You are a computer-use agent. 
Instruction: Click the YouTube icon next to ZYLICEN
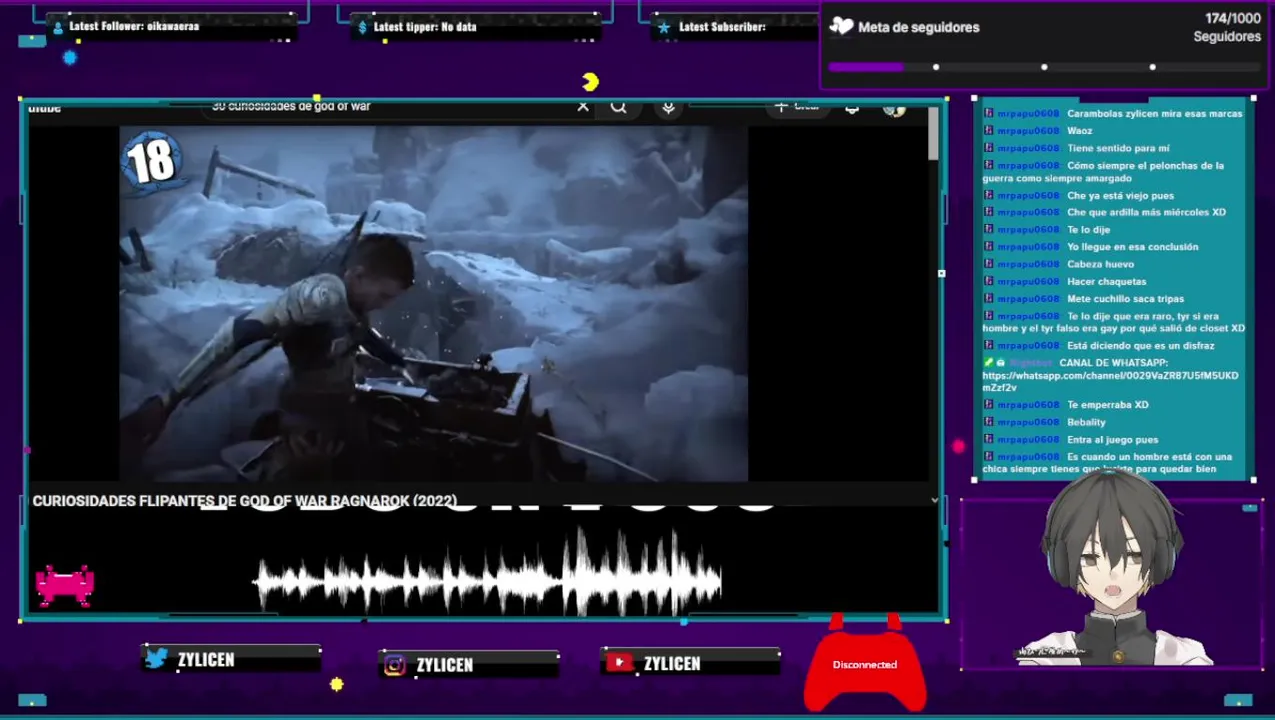pos(619,662)
